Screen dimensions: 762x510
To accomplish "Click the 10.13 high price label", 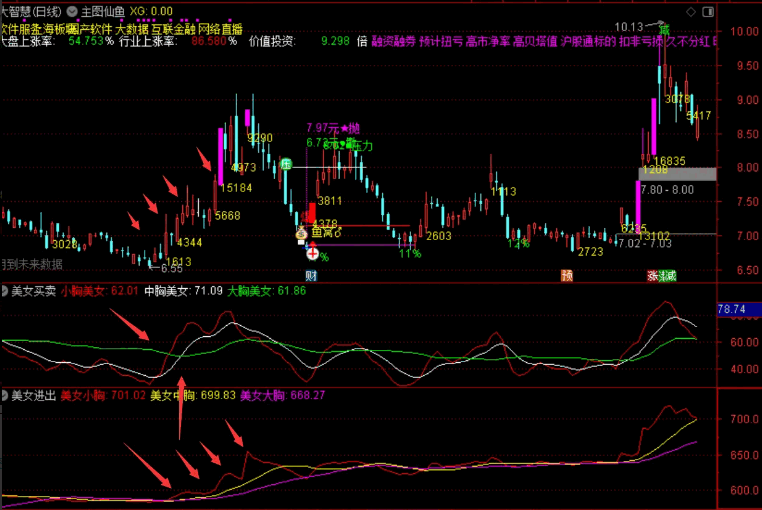I will [628, 27].
